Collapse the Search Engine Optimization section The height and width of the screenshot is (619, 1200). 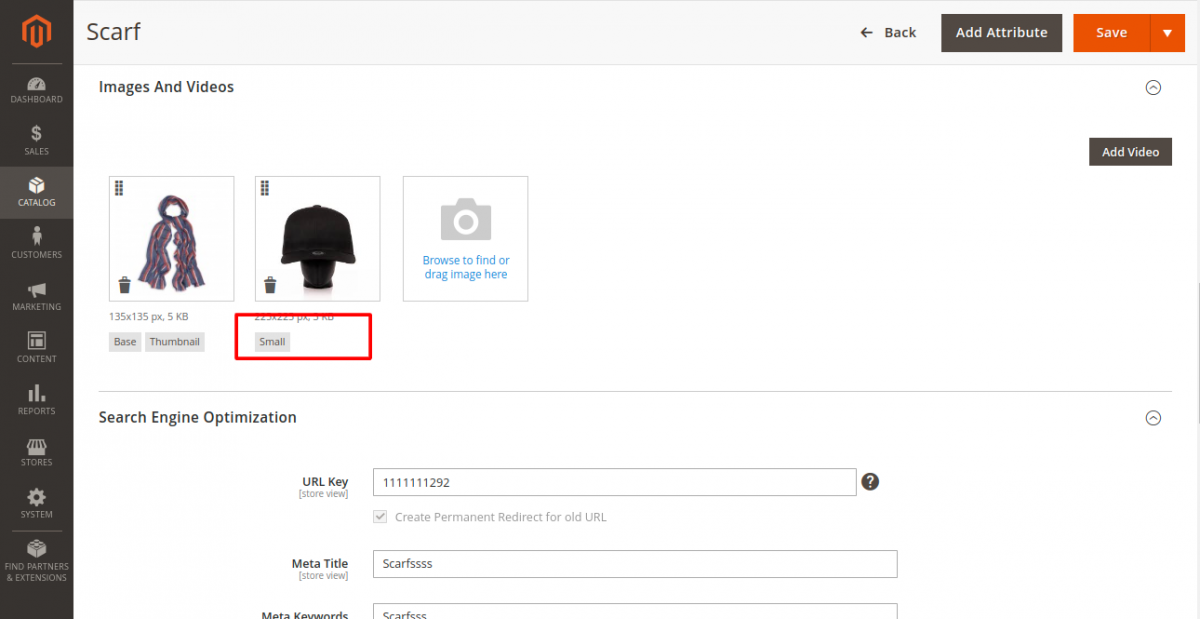[1153, 418]
